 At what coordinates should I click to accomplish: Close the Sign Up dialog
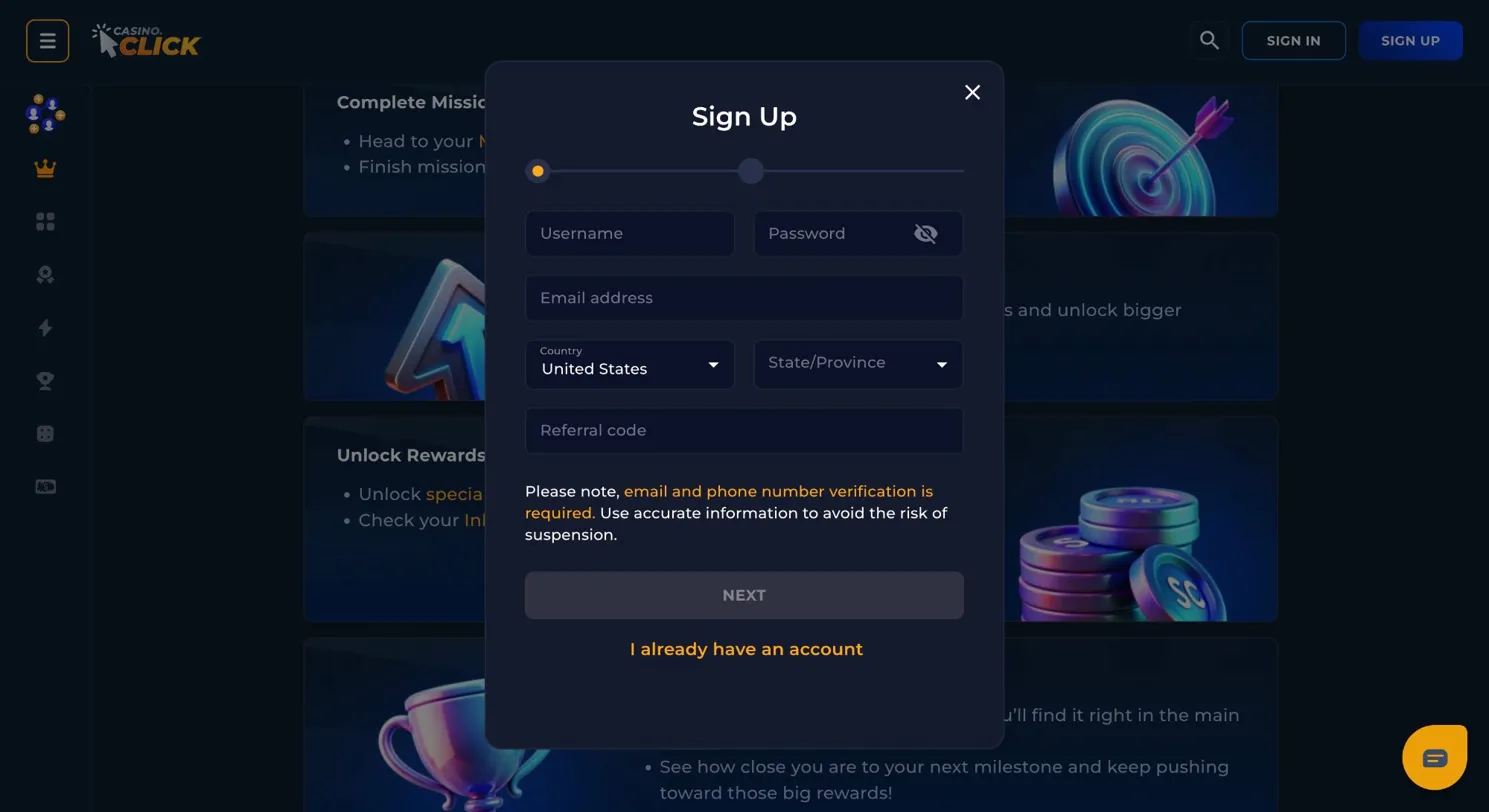click(x=972, y=92)
